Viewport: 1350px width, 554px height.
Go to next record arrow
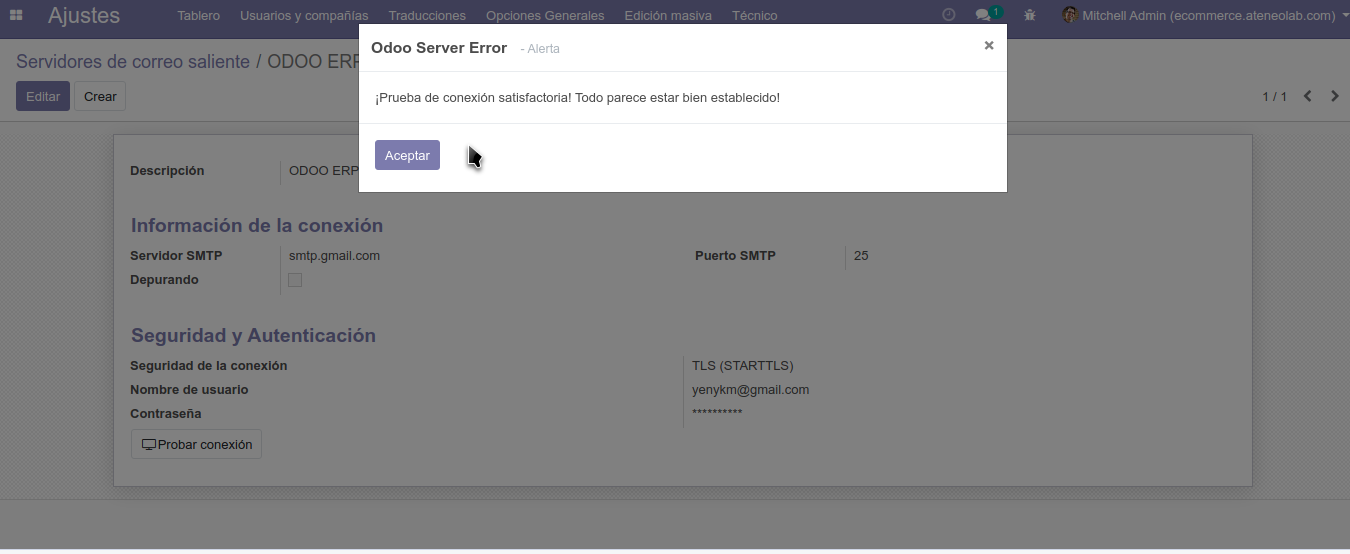pos(1334,96)
